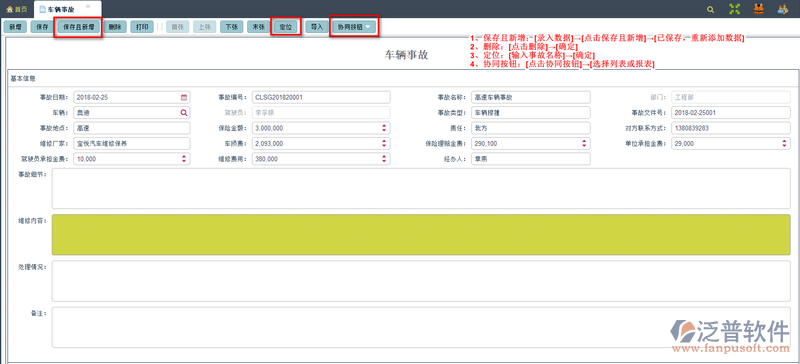Select the 车辆事故 tab

(x=64, y=10)
